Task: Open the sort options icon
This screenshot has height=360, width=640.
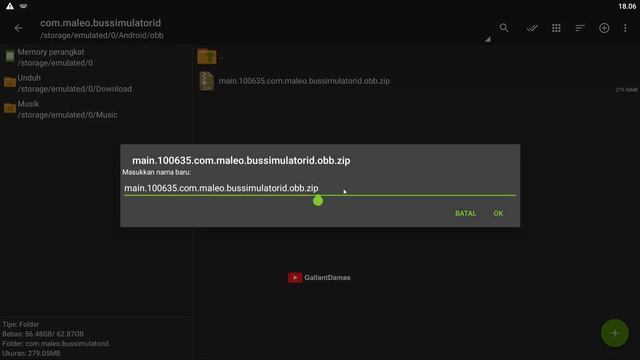Action: coord(580,28)
